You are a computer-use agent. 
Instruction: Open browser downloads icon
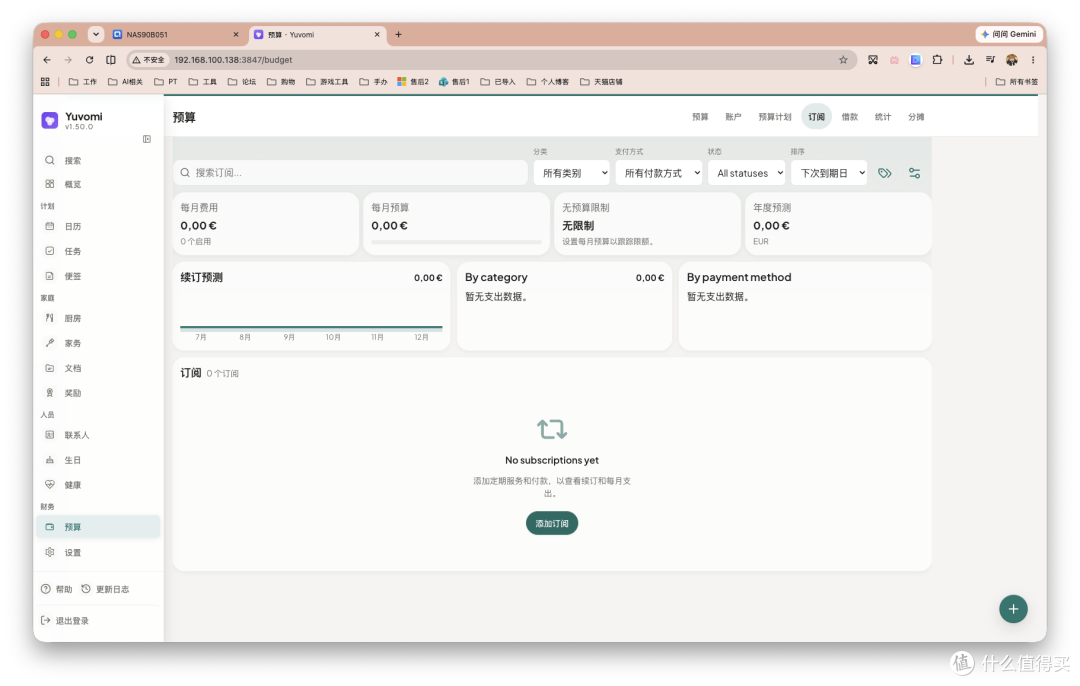point(968,60)
